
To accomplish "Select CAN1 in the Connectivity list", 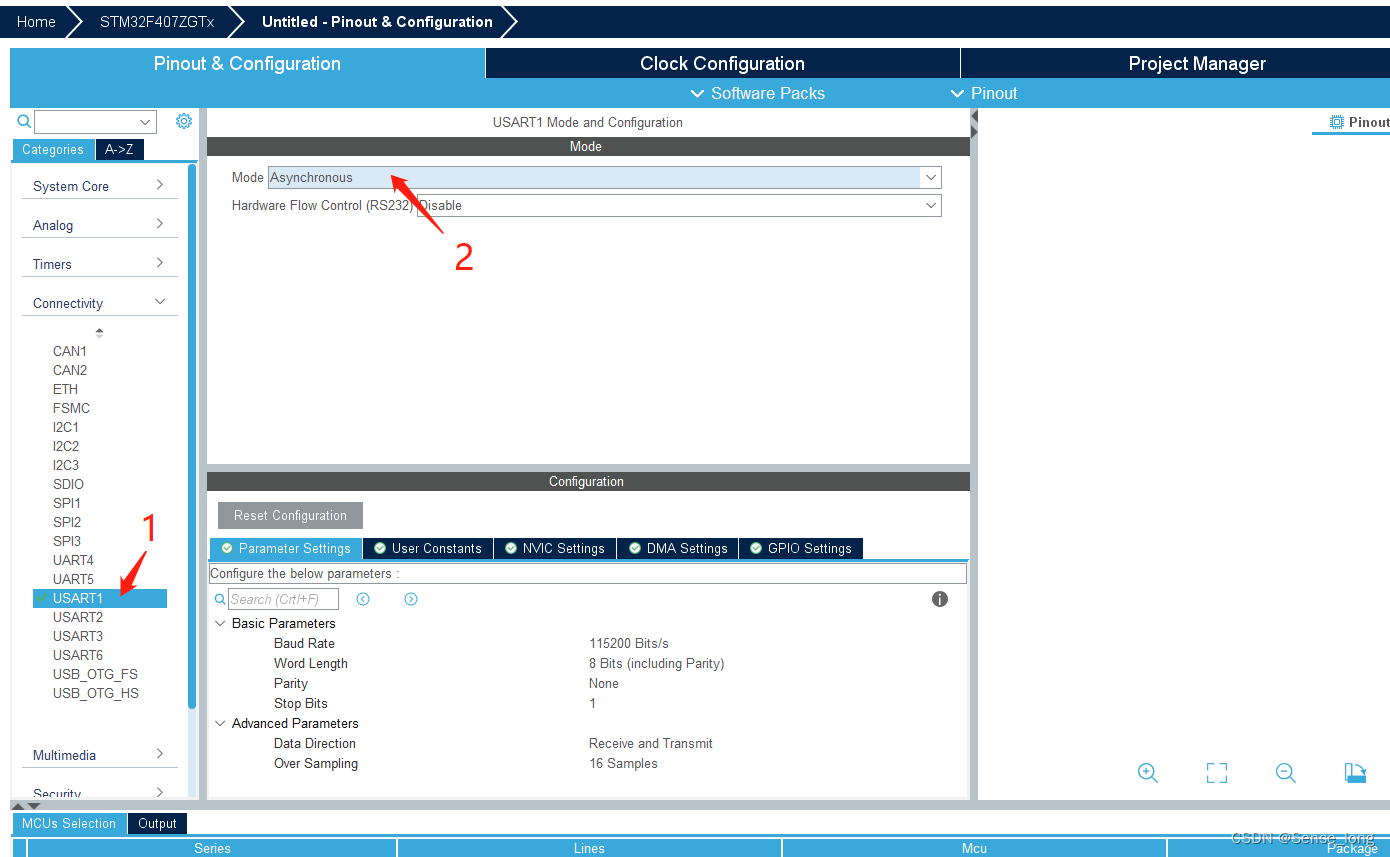I will click(70, 351).
